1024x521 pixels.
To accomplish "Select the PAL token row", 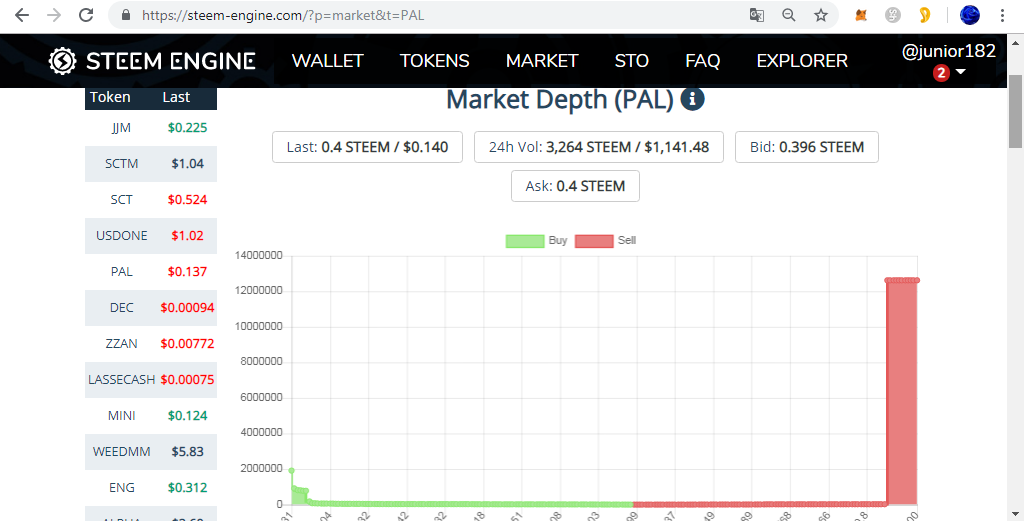I will click(151, 272).
